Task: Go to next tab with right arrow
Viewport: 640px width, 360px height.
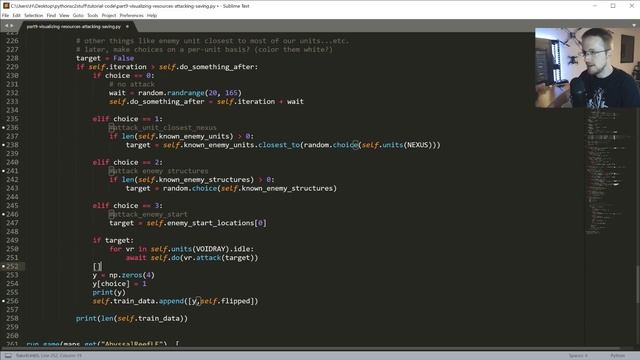Action: (11, 26)
